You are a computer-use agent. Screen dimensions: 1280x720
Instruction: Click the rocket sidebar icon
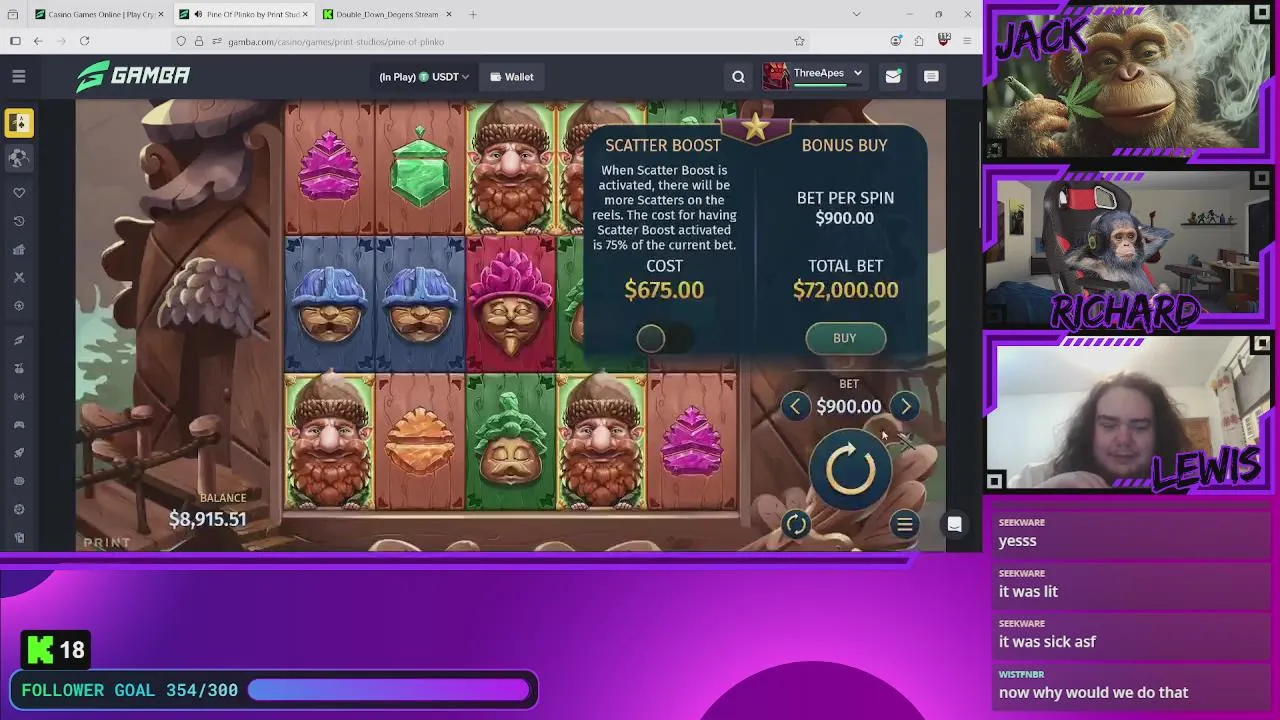click(19, 452)
